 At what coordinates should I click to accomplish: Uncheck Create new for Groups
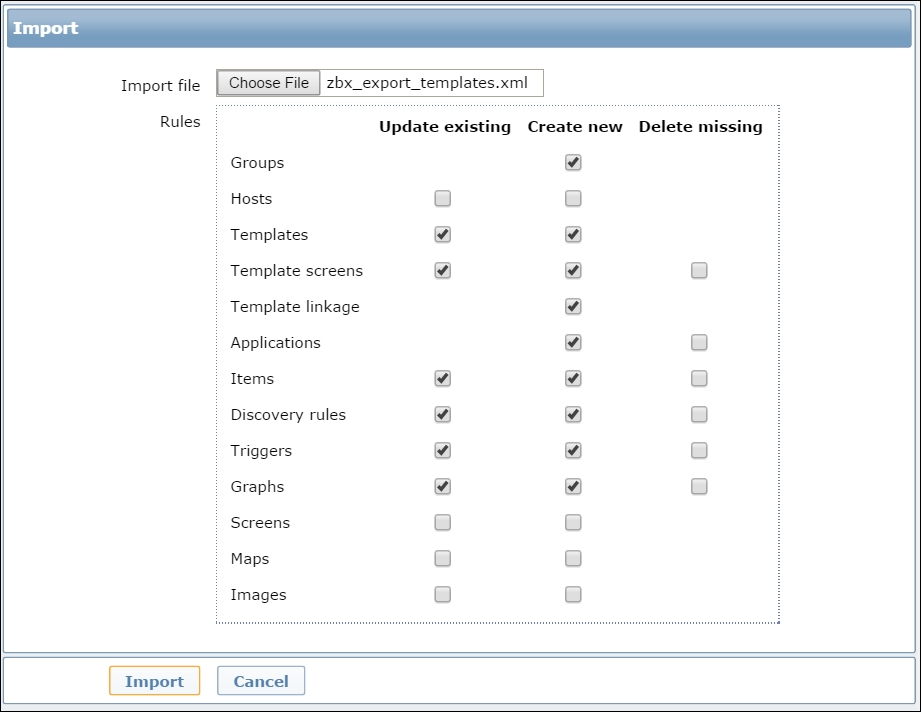click(x=573, y=163)
